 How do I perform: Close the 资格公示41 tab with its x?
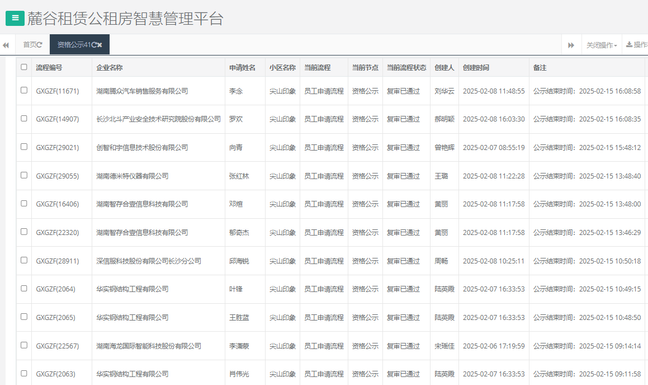coord(99,45)
